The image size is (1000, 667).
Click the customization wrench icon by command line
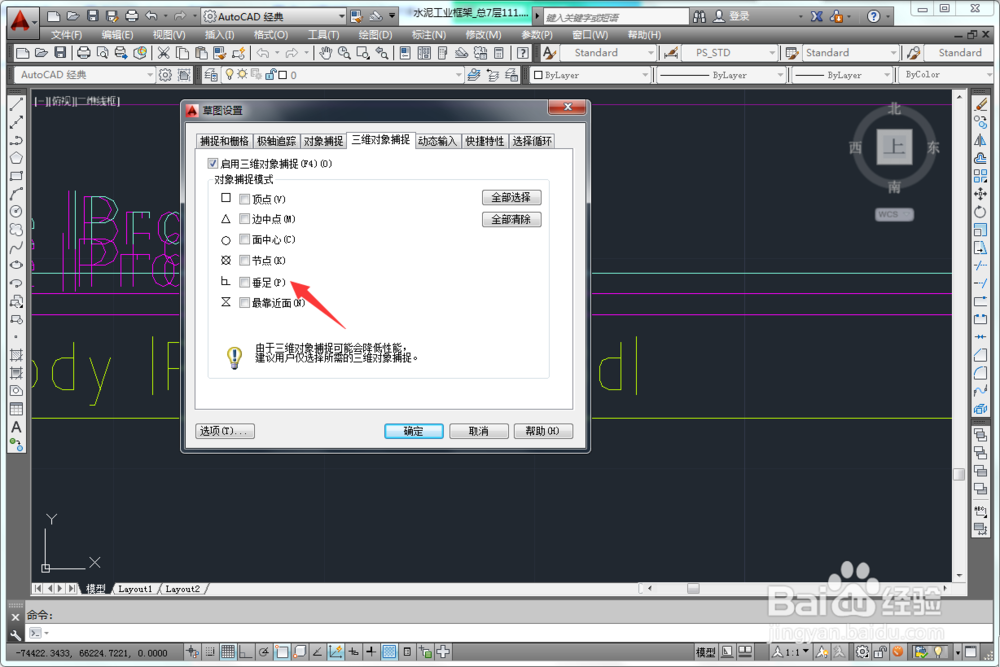(x=15, y=634)
